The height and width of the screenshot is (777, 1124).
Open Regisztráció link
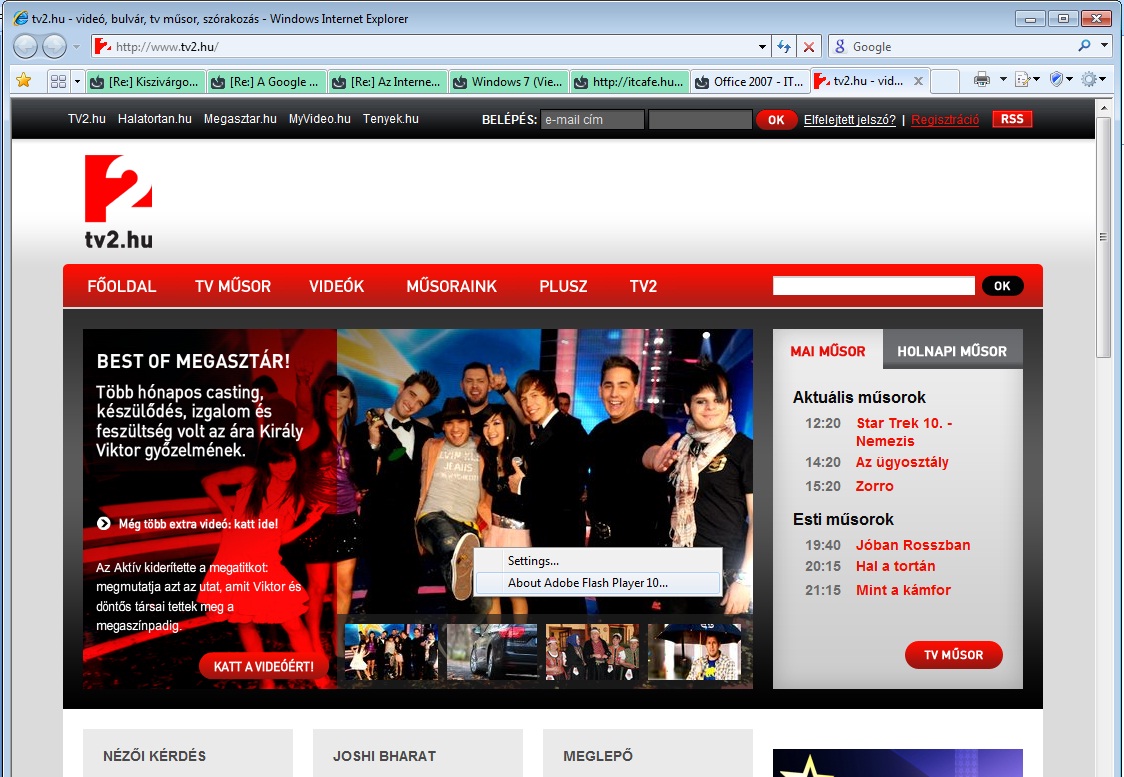(945, 120)
